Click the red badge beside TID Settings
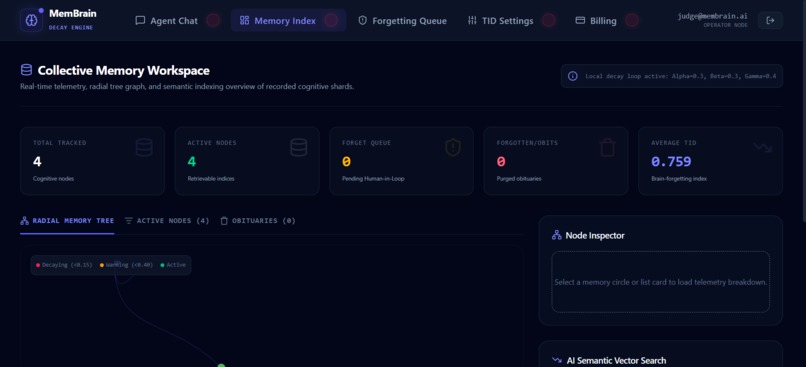 [549, 21]
